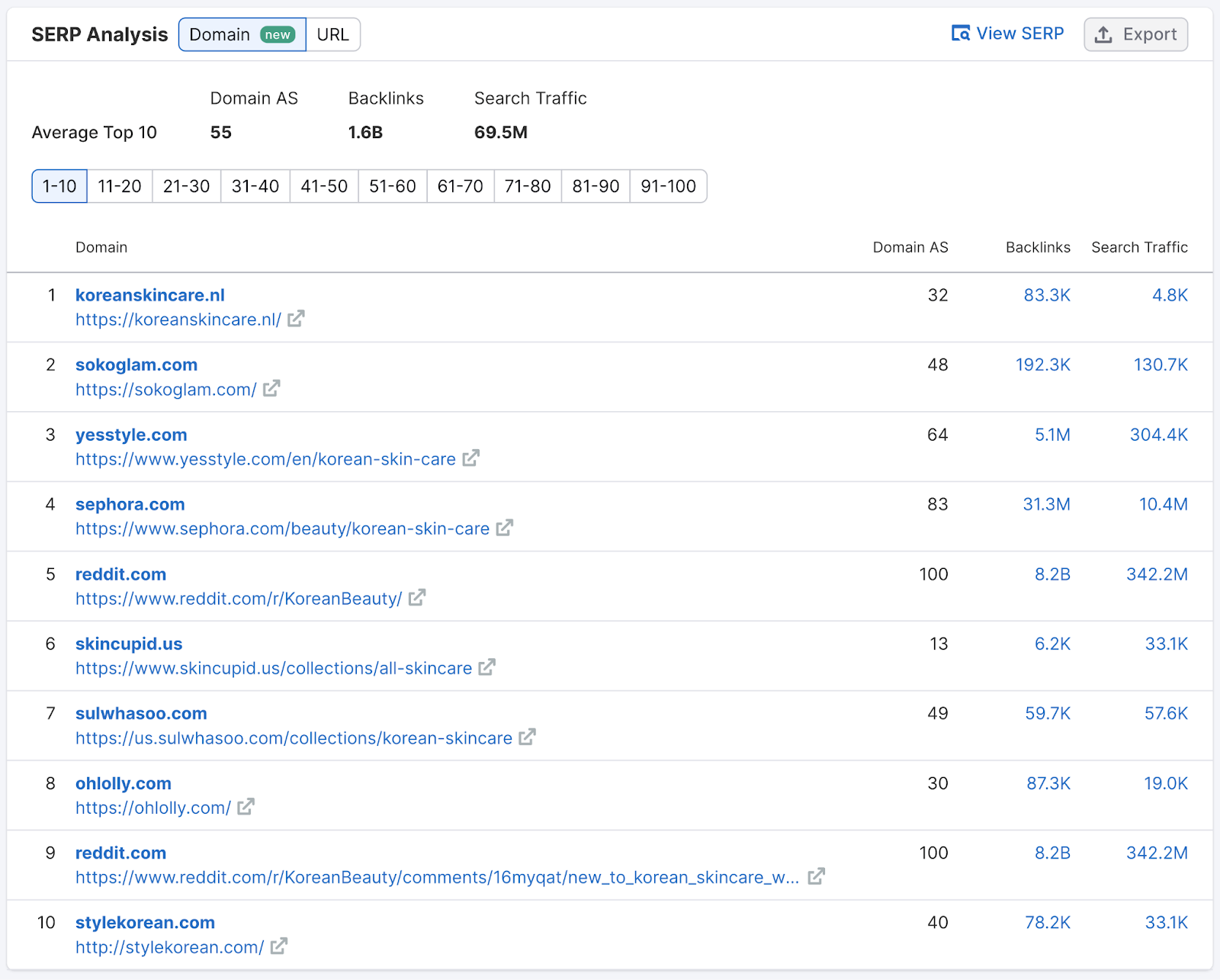
Task: Open external link icon for koreanskincare.nl URL
Action: [x=296, y=319]
